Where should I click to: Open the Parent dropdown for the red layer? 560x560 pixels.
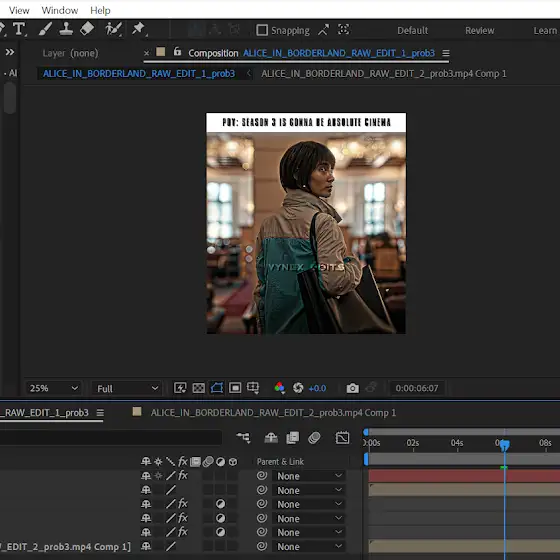click(308, 476)
